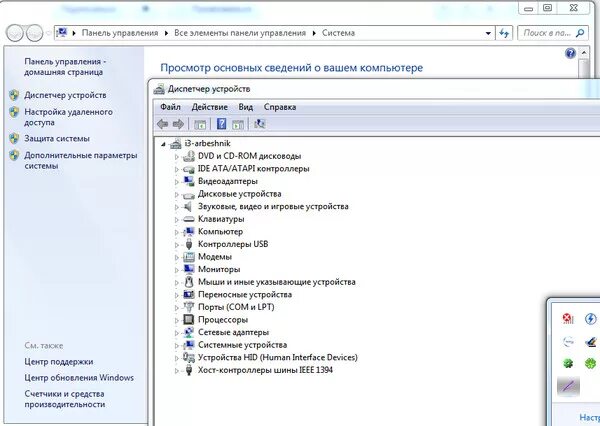Click the Help icon in Device Manager toolbar
This screenshot has width=600, height=426.
[x=221, y=124]
